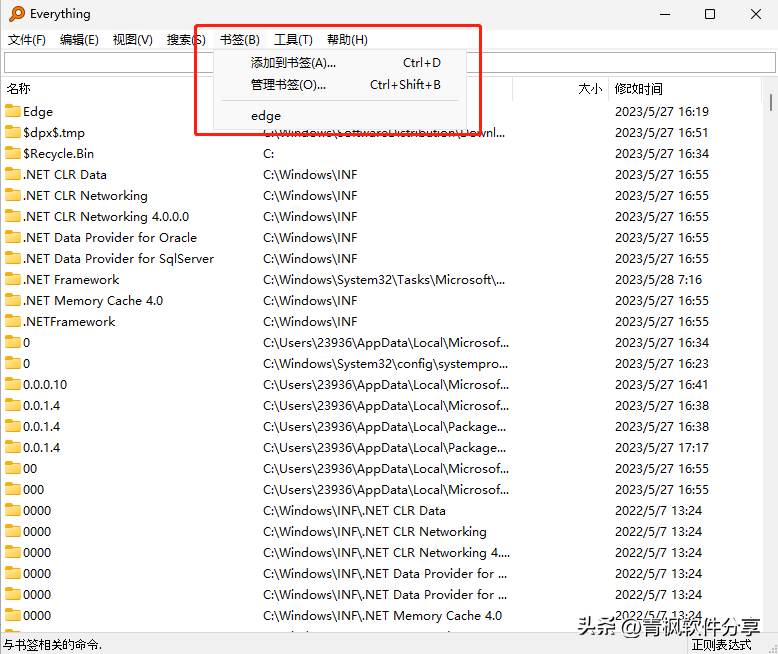
Task: Click path C:\Windows\INF\.NET CLR Networking
Action: [375, 532]
